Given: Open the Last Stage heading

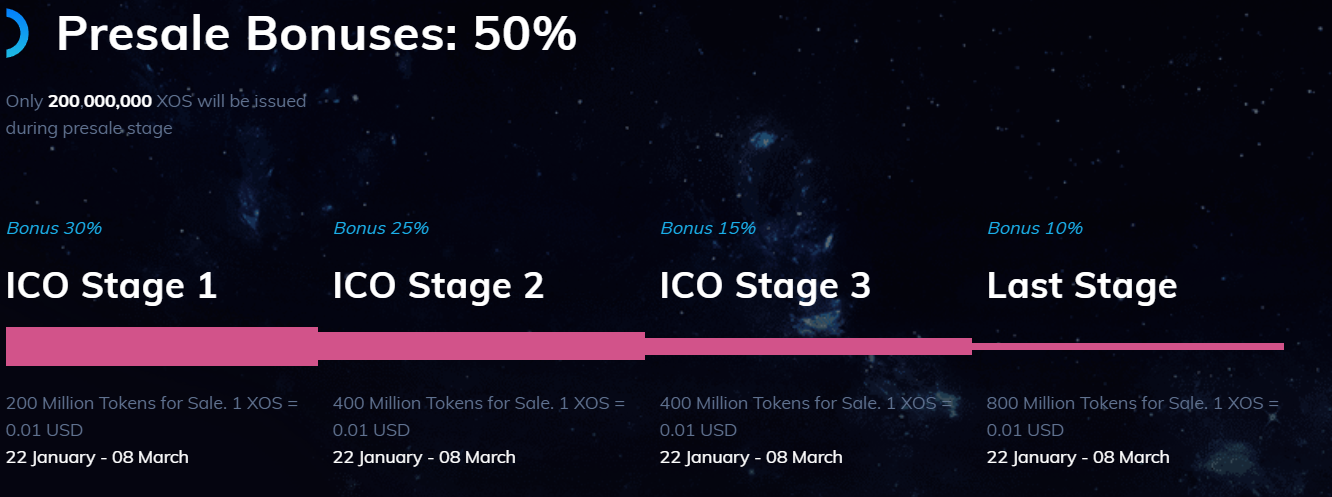Looking at the screenshot, I should coord(1082,286).
